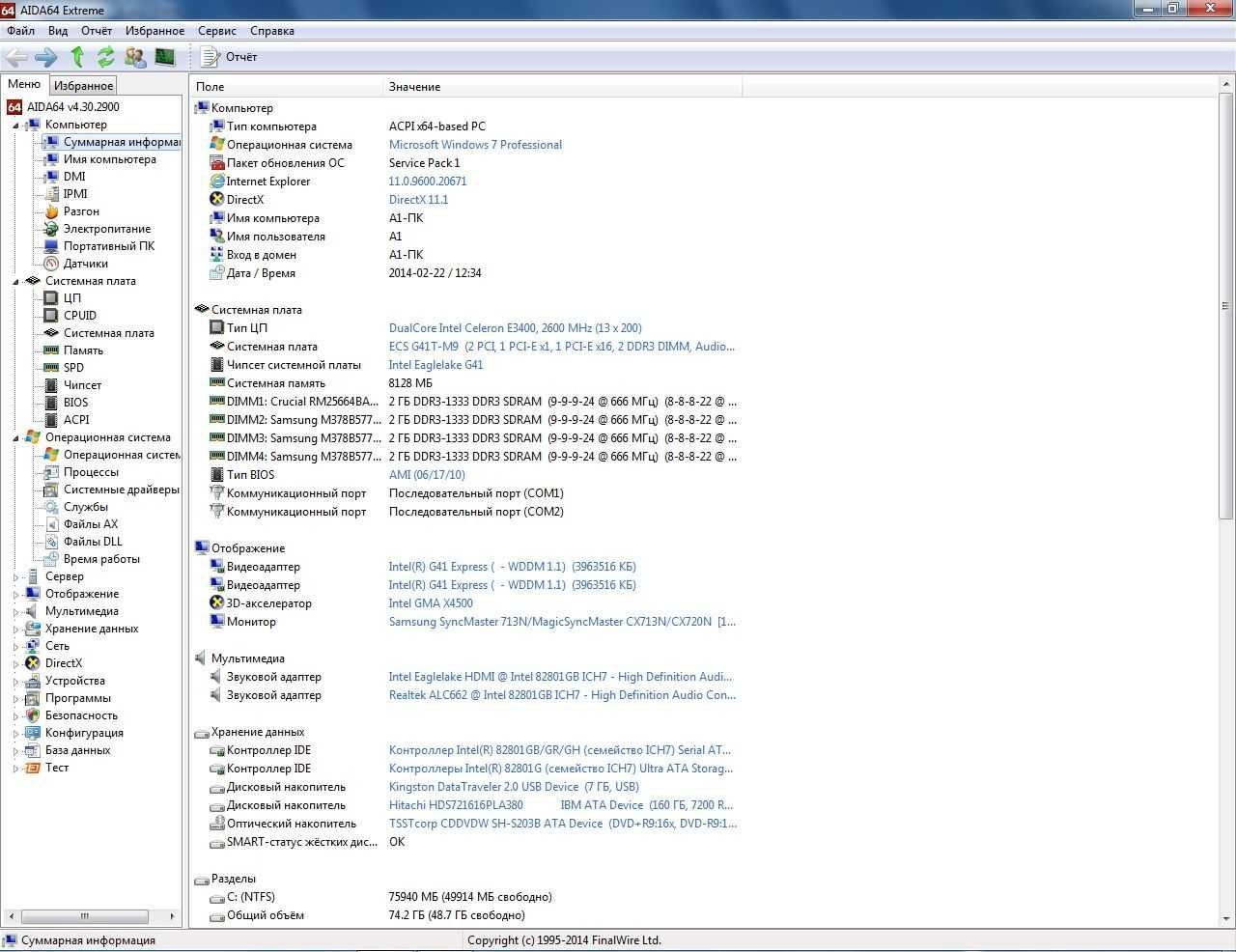Open the Отчёт menu in menu bar
This screenshot has width=1236, height=952.
97,31
